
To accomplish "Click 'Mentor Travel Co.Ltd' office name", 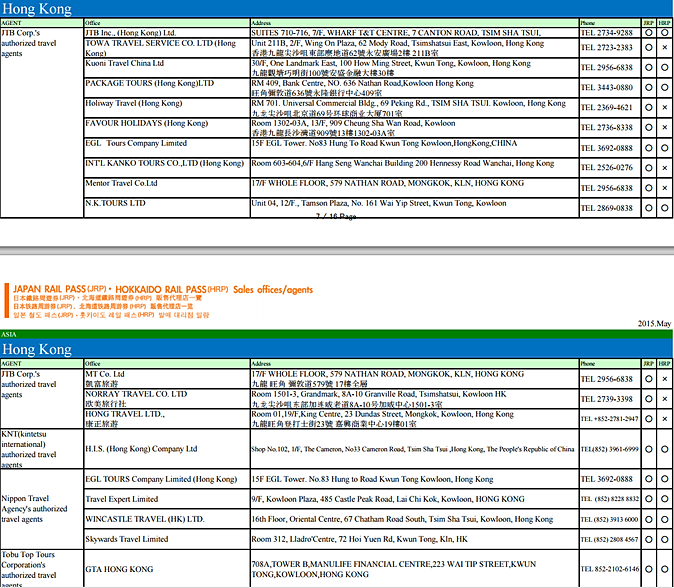I will (121, 183).
